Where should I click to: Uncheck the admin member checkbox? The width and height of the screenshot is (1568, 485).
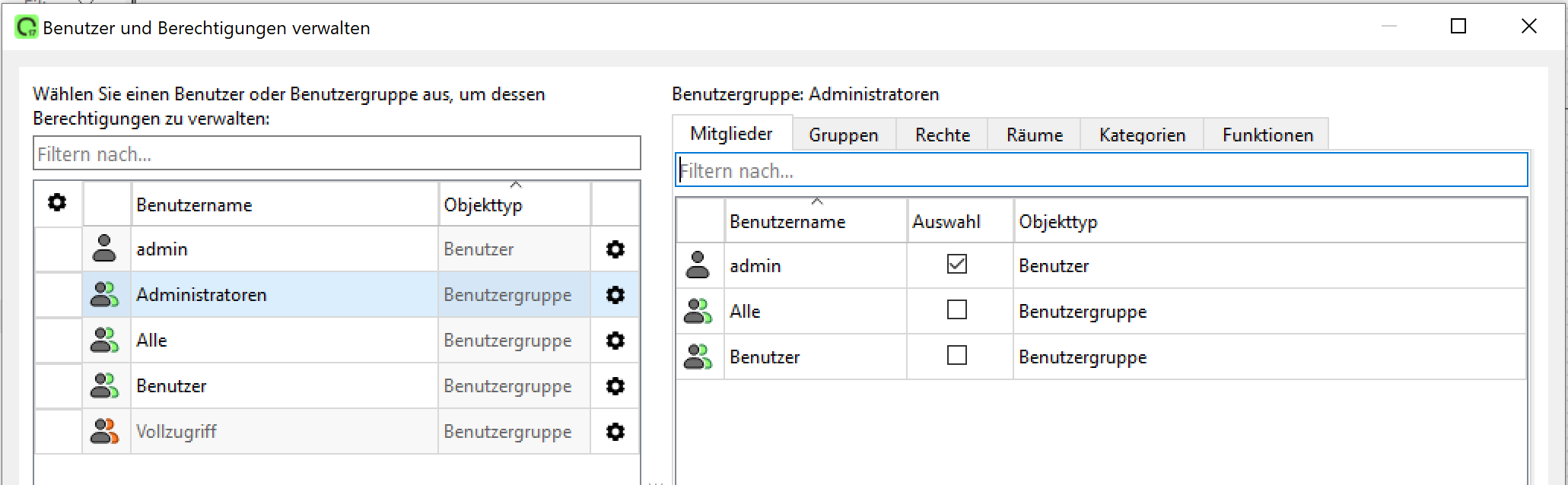coord(957,264)
